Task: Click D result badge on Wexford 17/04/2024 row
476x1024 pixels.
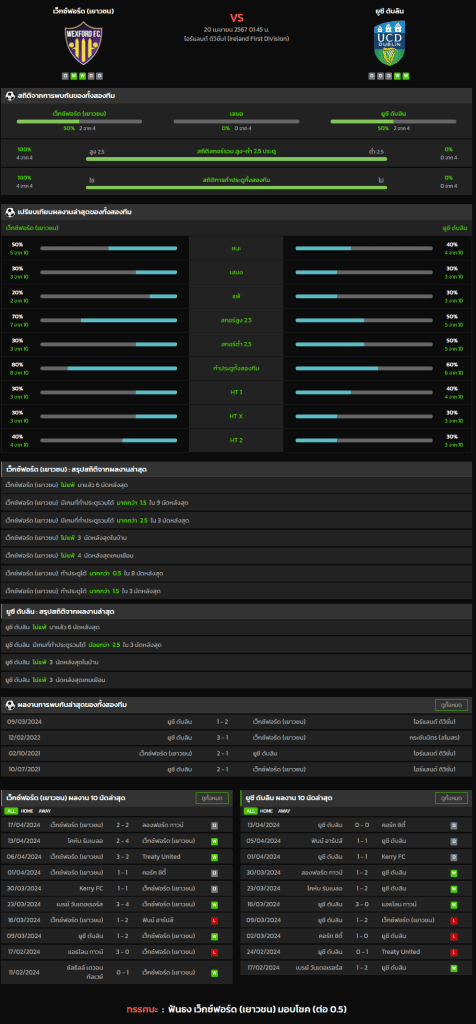Action: 214,825
